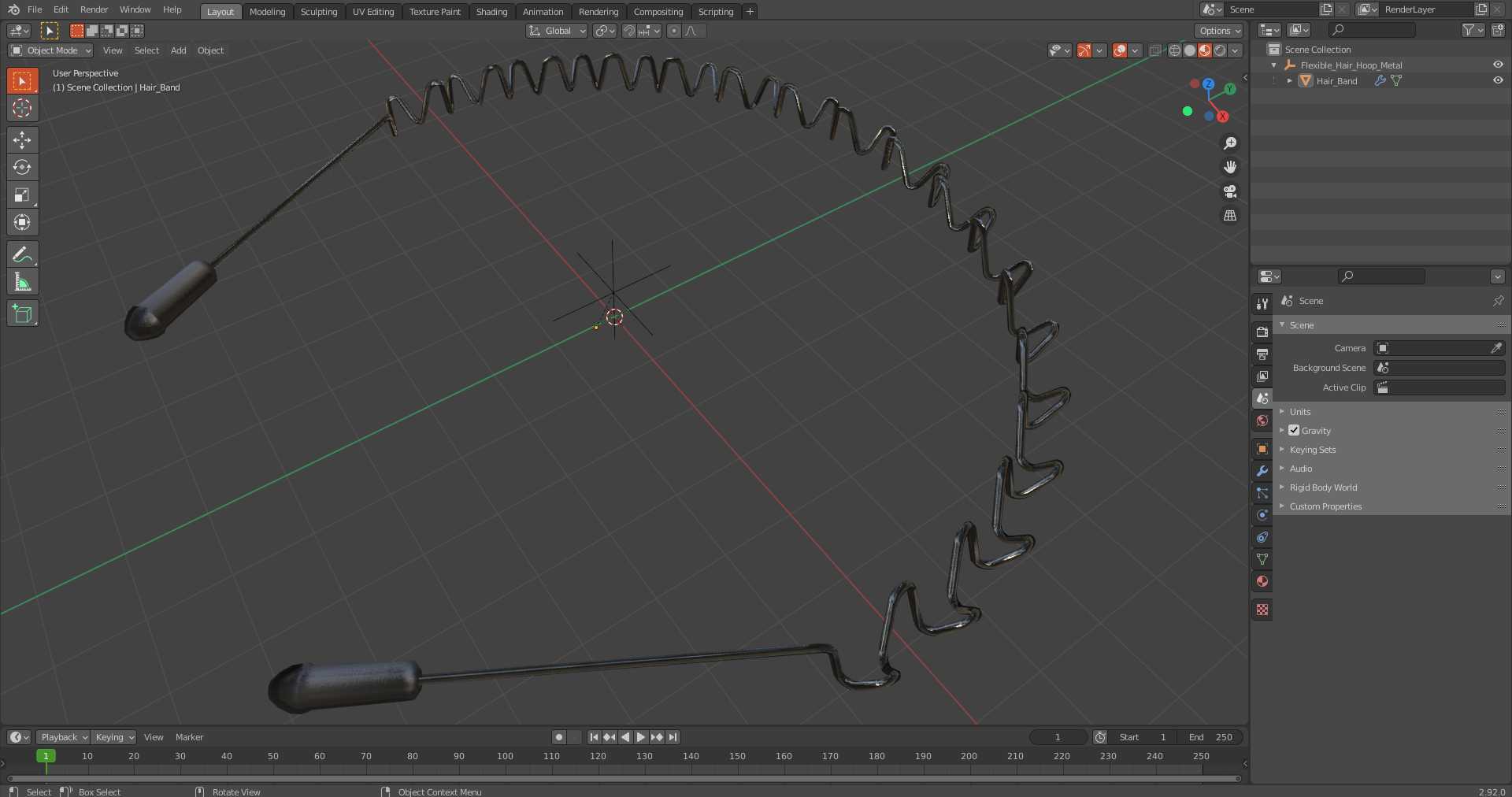
Task: Activate the Rotate tool
Action: tap(22, 167)
